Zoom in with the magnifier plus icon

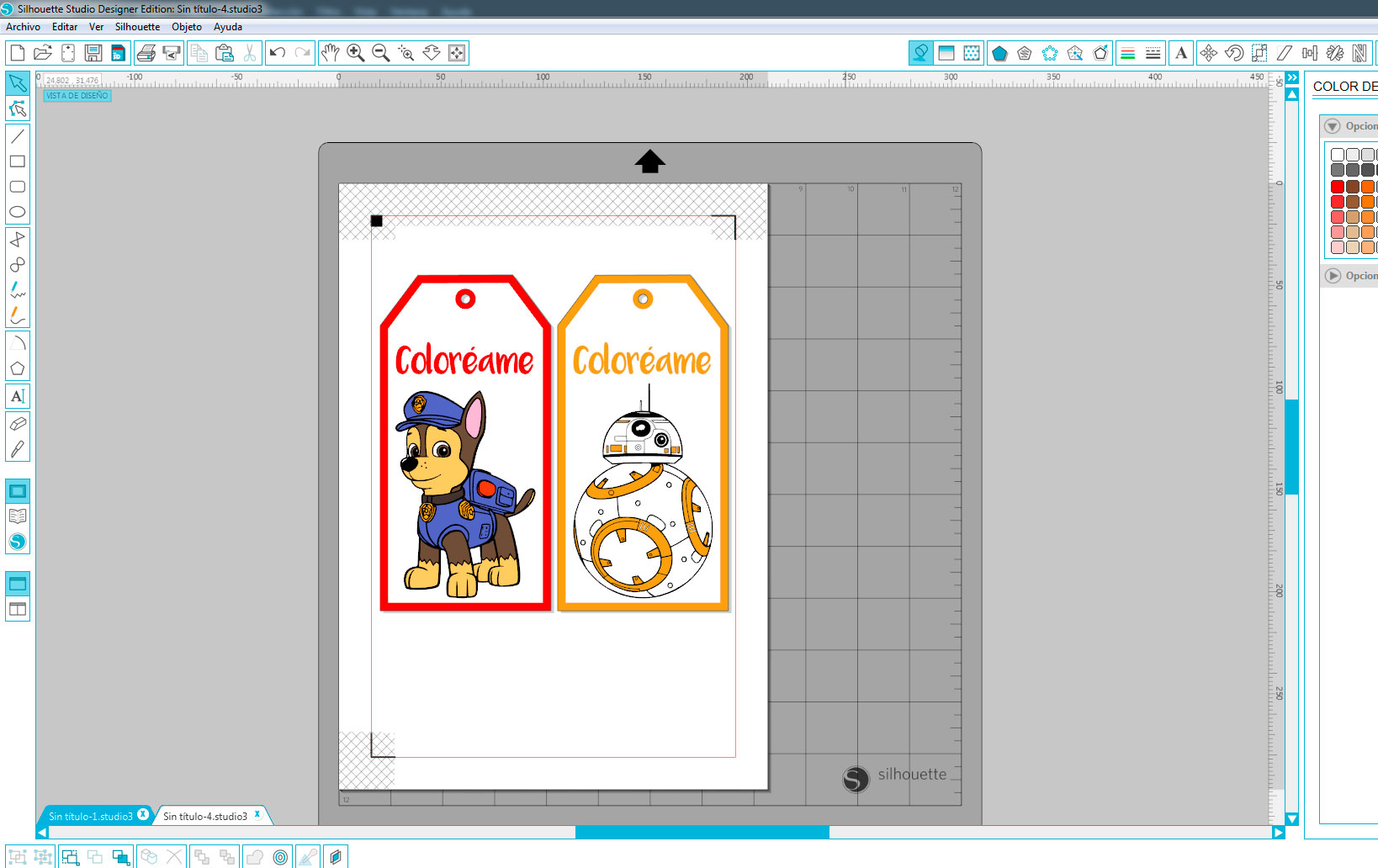(x=356, y=53)
